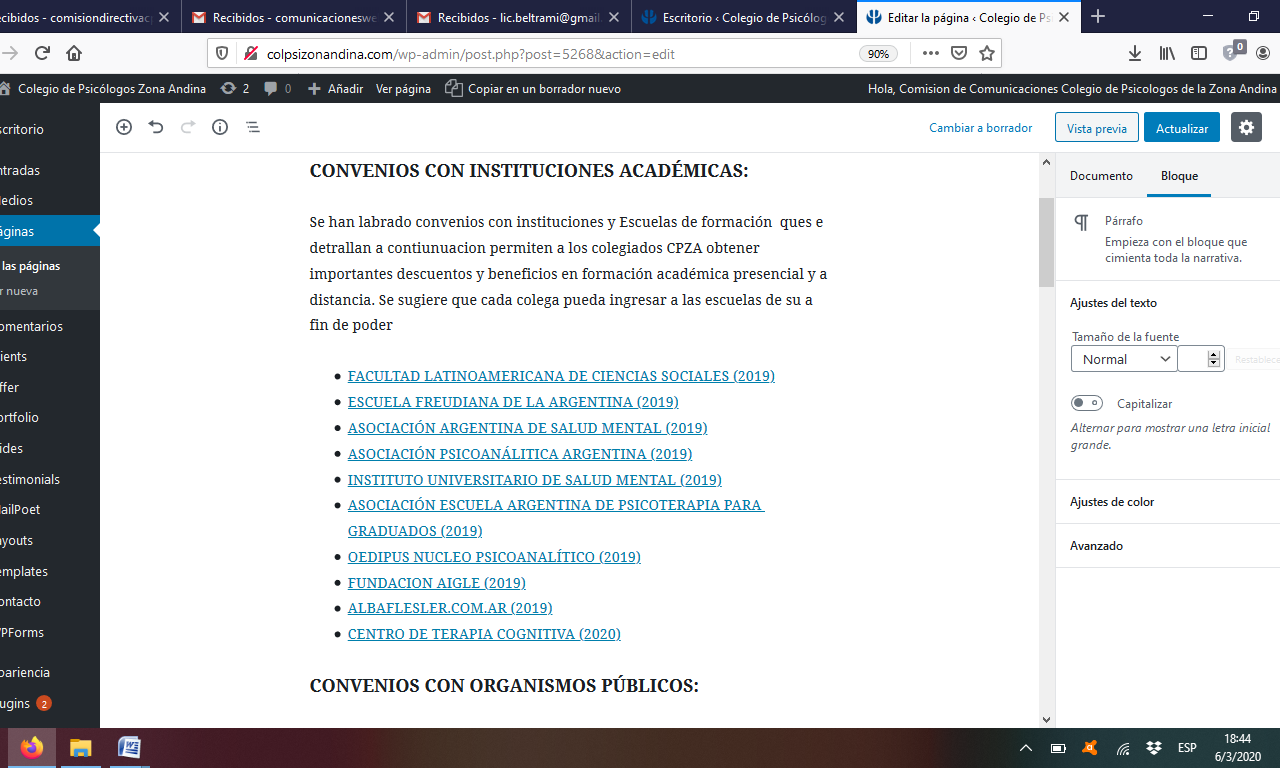
Task: Click Ver página in the admin bar
Action: pyautogui.click(x=403, y=89)
